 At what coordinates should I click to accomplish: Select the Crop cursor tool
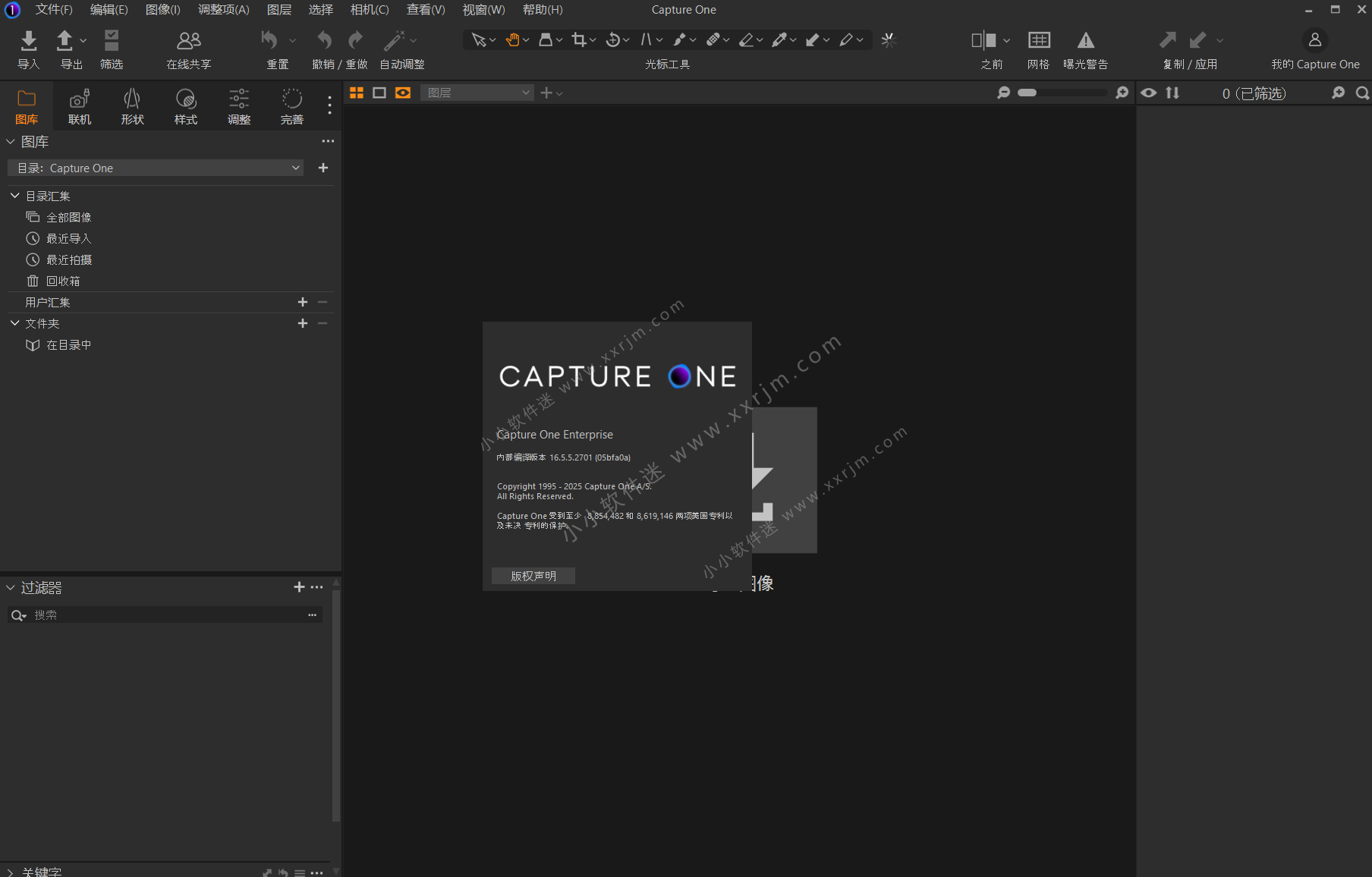point(579,40)
